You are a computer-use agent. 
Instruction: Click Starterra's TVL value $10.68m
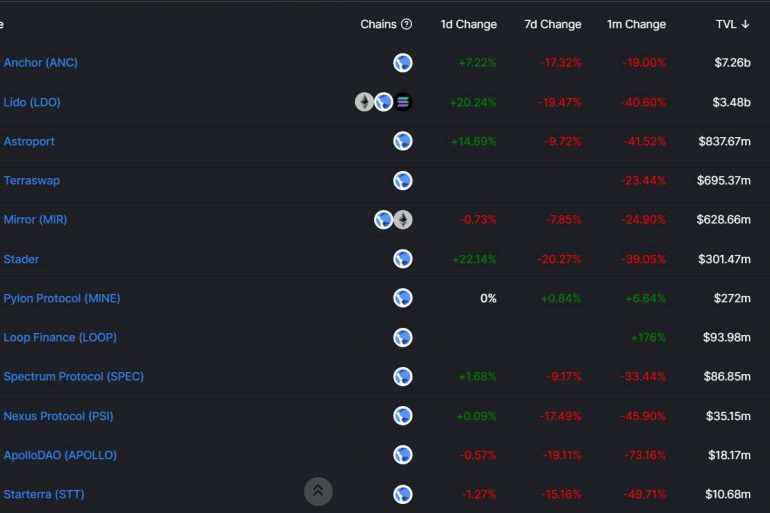(x=728, y=494)
